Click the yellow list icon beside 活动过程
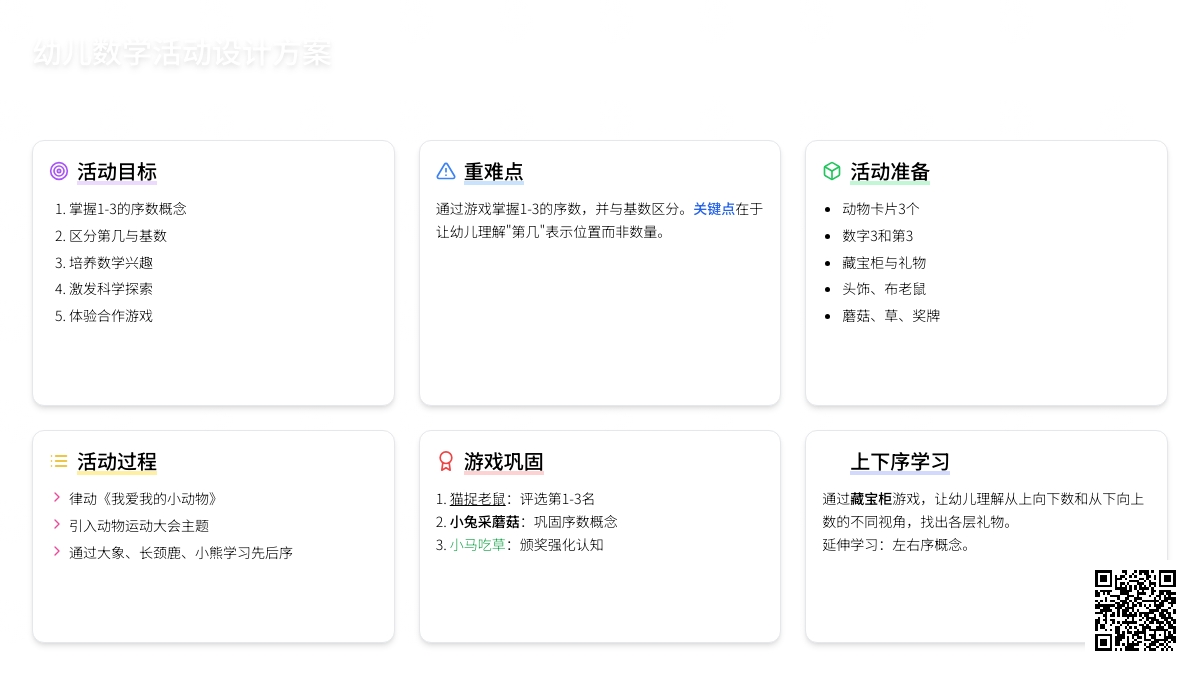This screenshot has width=1200, height=675. [59, 461]
